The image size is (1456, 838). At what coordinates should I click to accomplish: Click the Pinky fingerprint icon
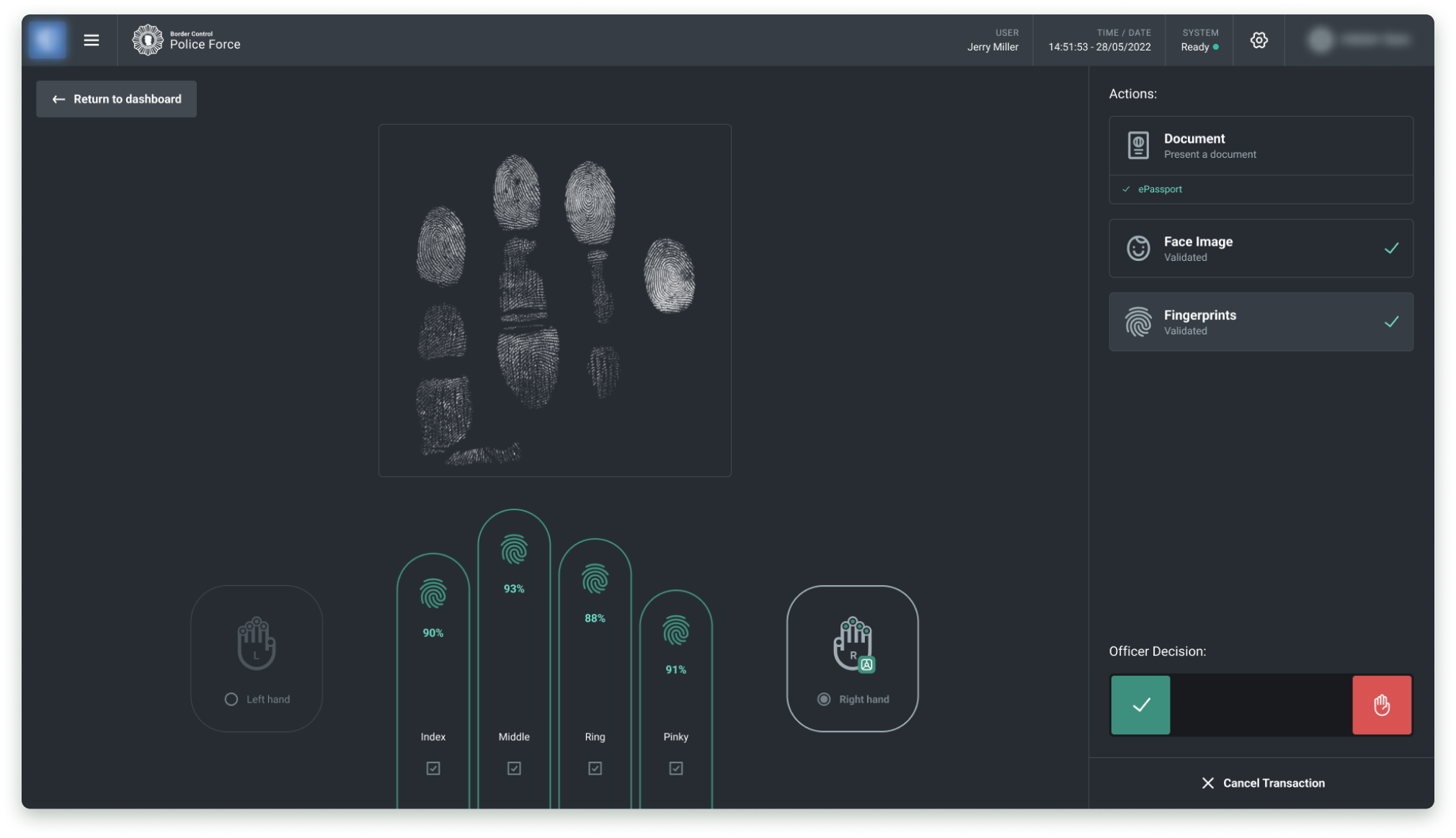click(675, 630)
